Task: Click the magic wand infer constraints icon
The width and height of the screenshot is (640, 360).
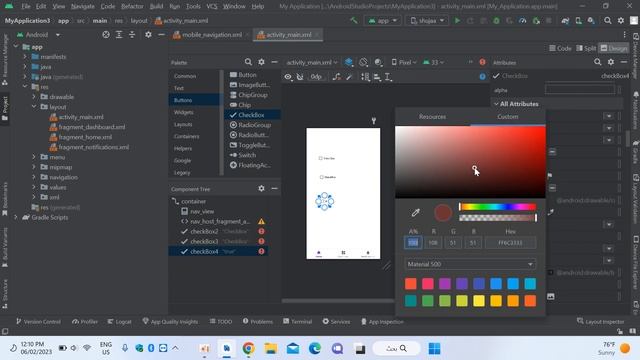Action: click(349, 77)
